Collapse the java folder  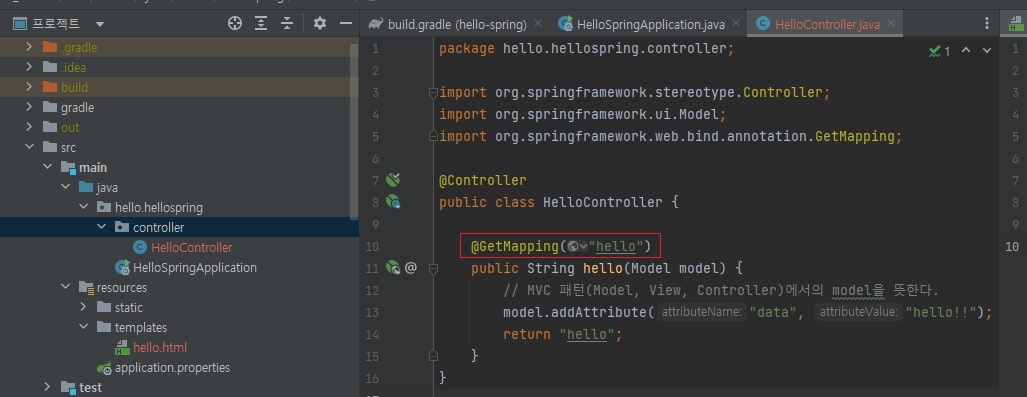65,187
